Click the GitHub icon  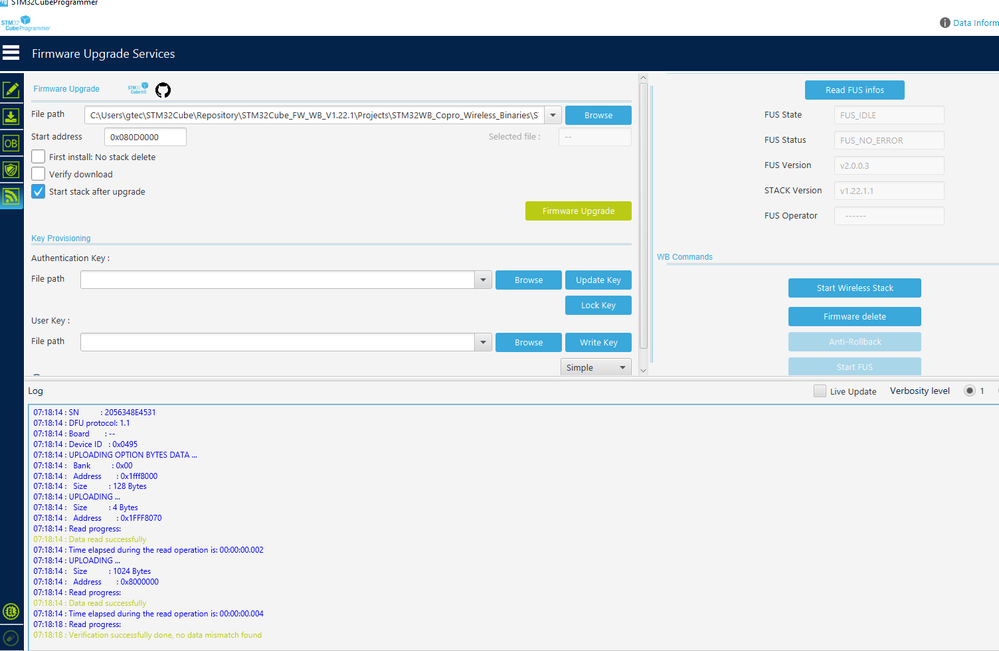[163, 90]
